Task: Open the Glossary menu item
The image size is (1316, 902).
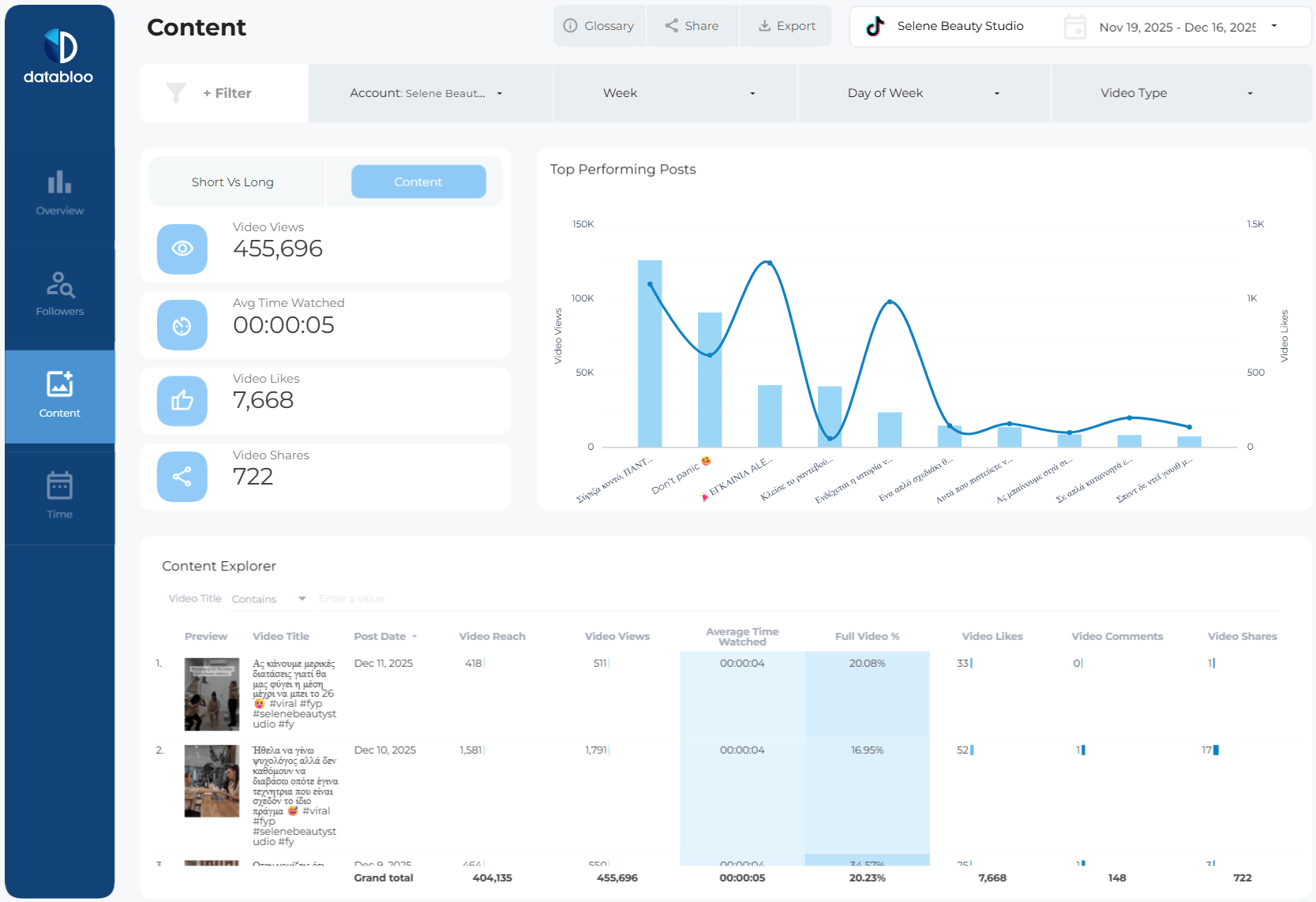Action: 600,25
